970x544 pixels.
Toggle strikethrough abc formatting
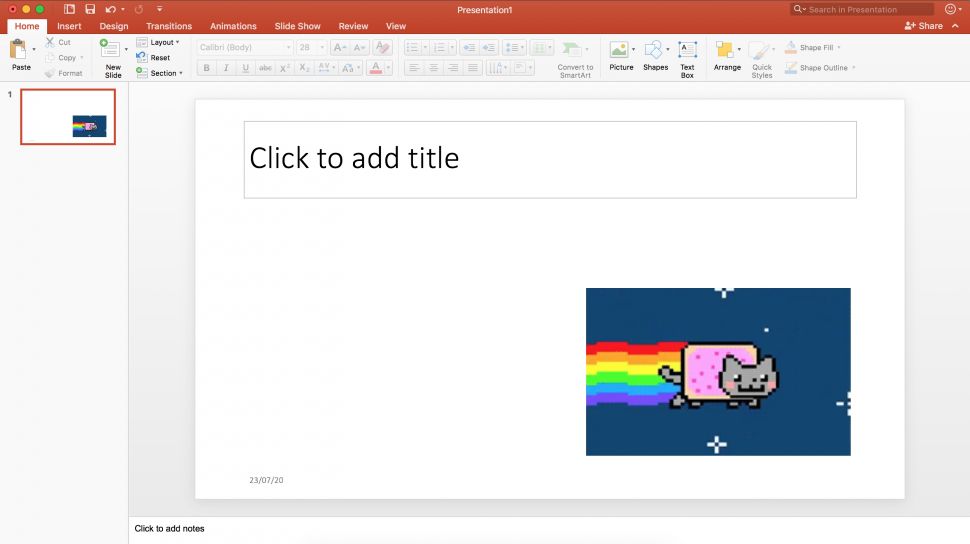[x=265, y=68]
